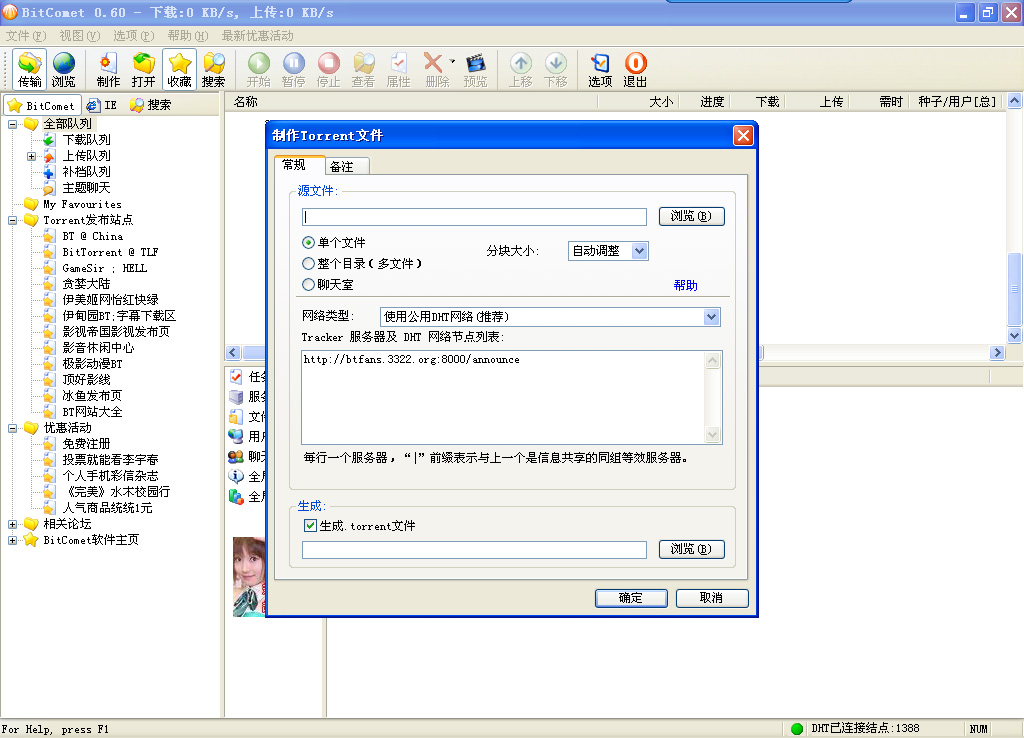This screenshot has height=738, width=1024.
Task: Collapse the Torrent发布站点 tree node
Action: pyautogui.click(x=12, y=220)
